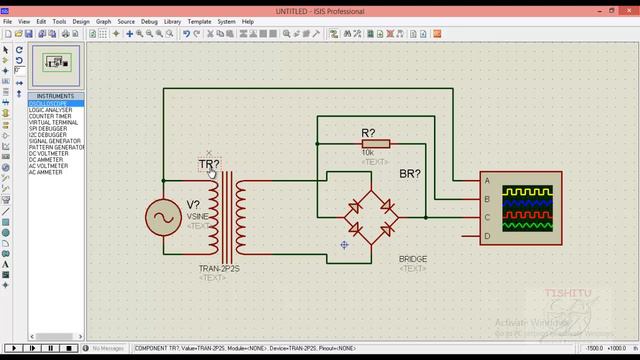Click the orange ARES layout icon

pyautogui.click(x=437, y=34)
